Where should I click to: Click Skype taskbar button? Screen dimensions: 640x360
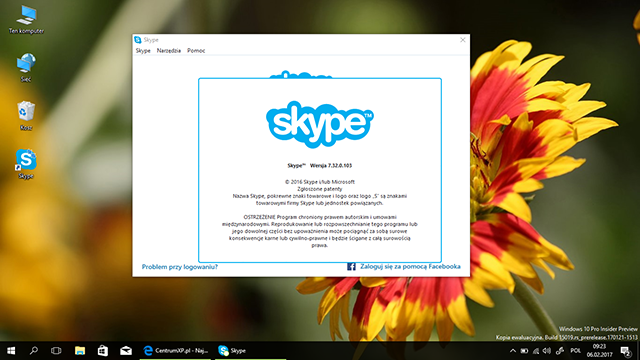point(251,351)
